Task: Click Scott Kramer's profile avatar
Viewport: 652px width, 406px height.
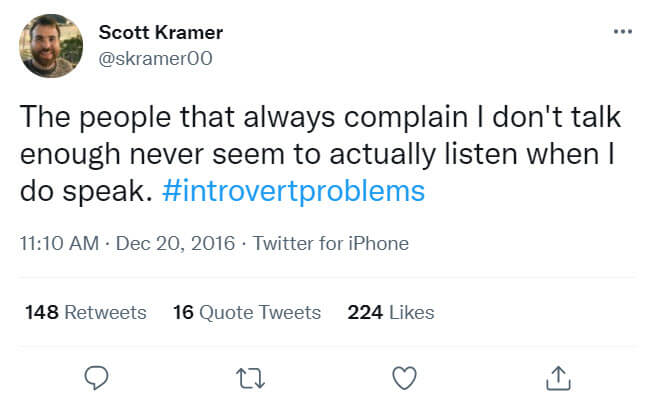Action: [x=51, y=46]
